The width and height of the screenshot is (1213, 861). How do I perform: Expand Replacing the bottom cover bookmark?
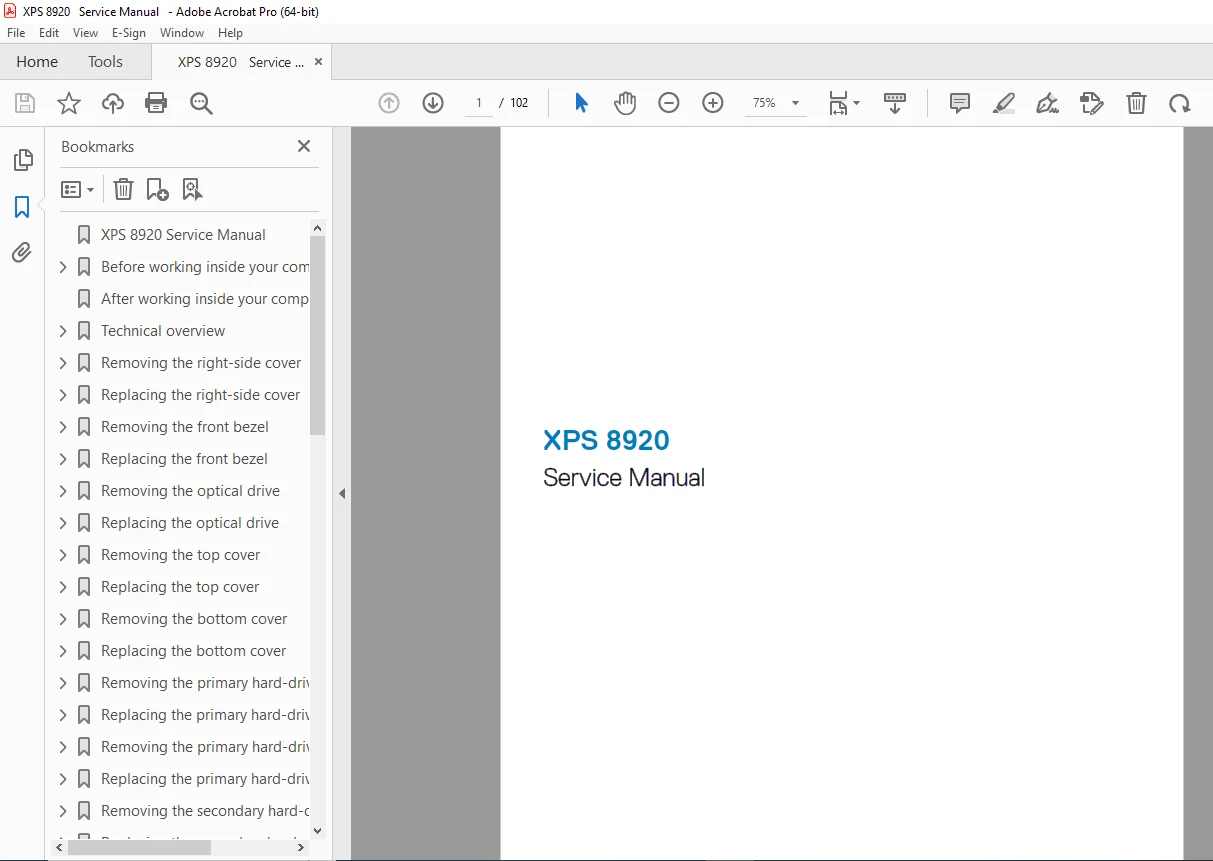click(x=63, y=651)
